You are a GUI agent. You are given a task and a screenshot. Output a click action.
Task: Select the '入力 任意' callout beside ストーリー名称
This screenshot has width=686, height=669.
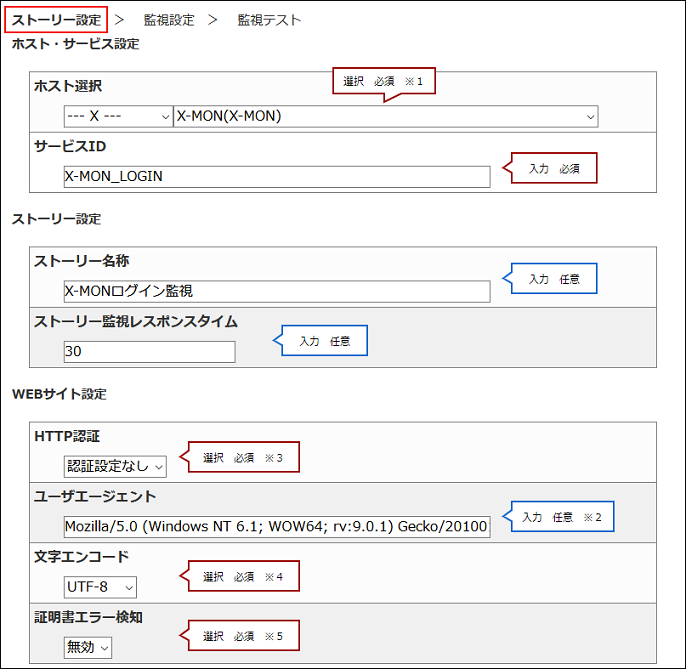554,279
